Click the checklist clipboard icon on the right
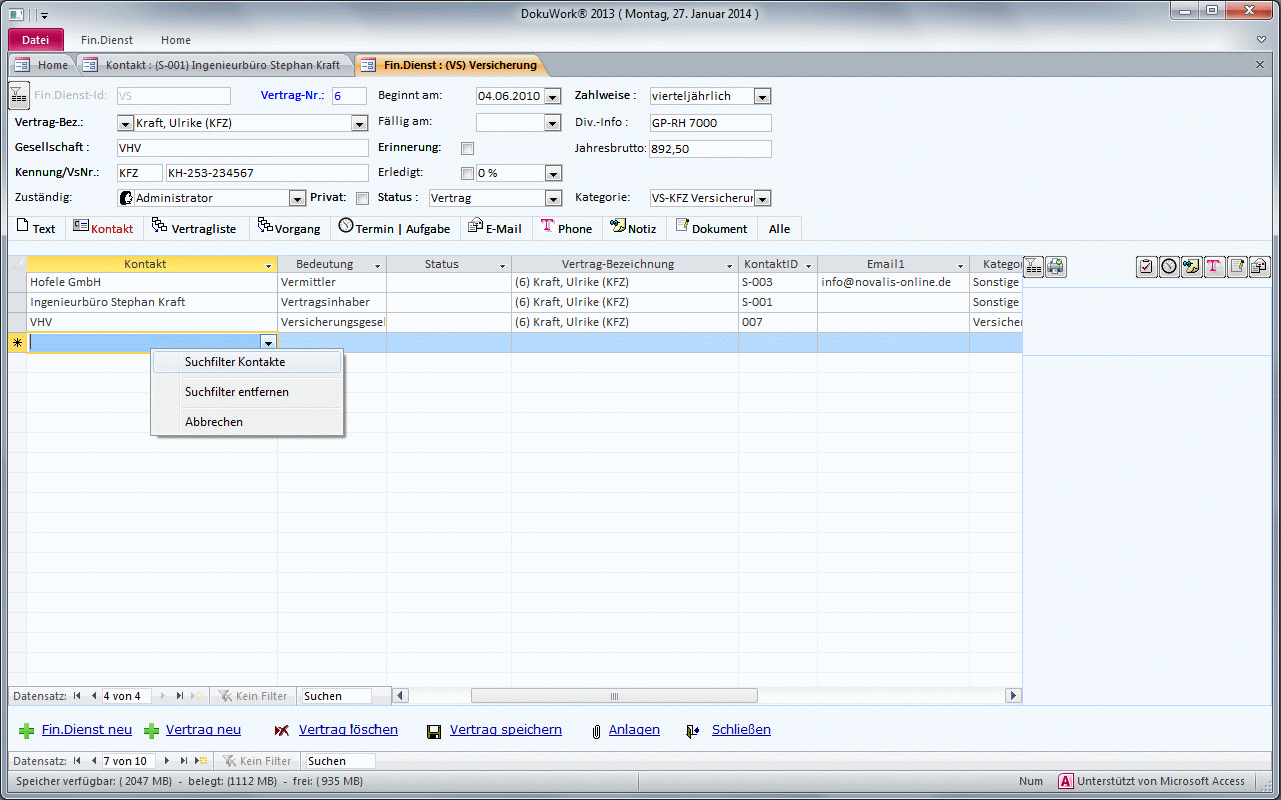Image resolution: width=1281 pixels, height=800 pixels. 1147,266
